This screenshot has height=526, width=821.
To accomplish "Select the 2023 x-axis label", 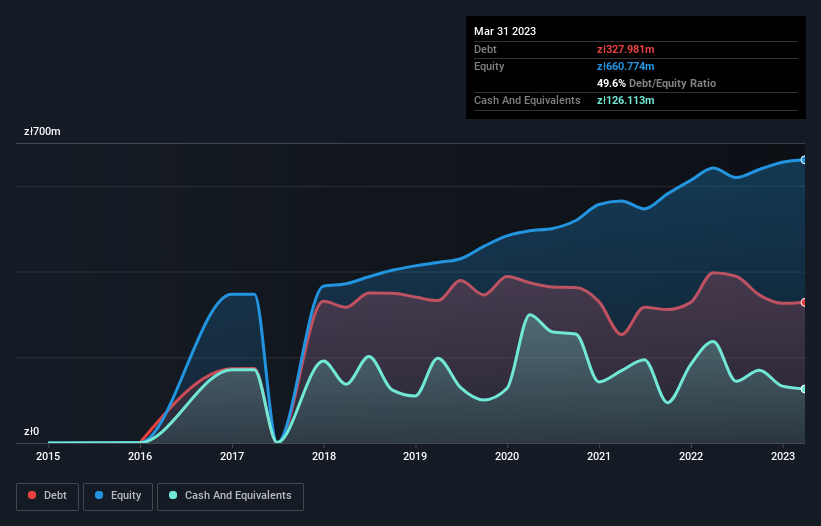I will [x=783, y=456].
